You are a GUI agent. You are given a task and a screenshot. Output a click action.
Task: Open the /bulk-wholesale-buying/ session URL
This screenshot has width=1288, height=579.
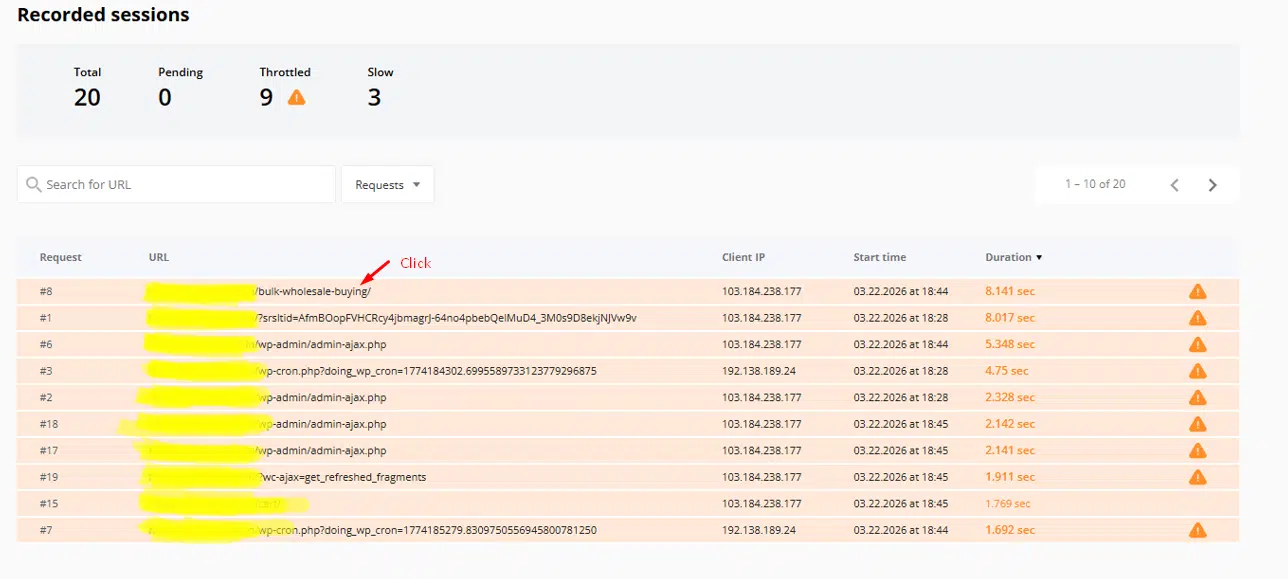pyautogui.click(x=314, y=291)
